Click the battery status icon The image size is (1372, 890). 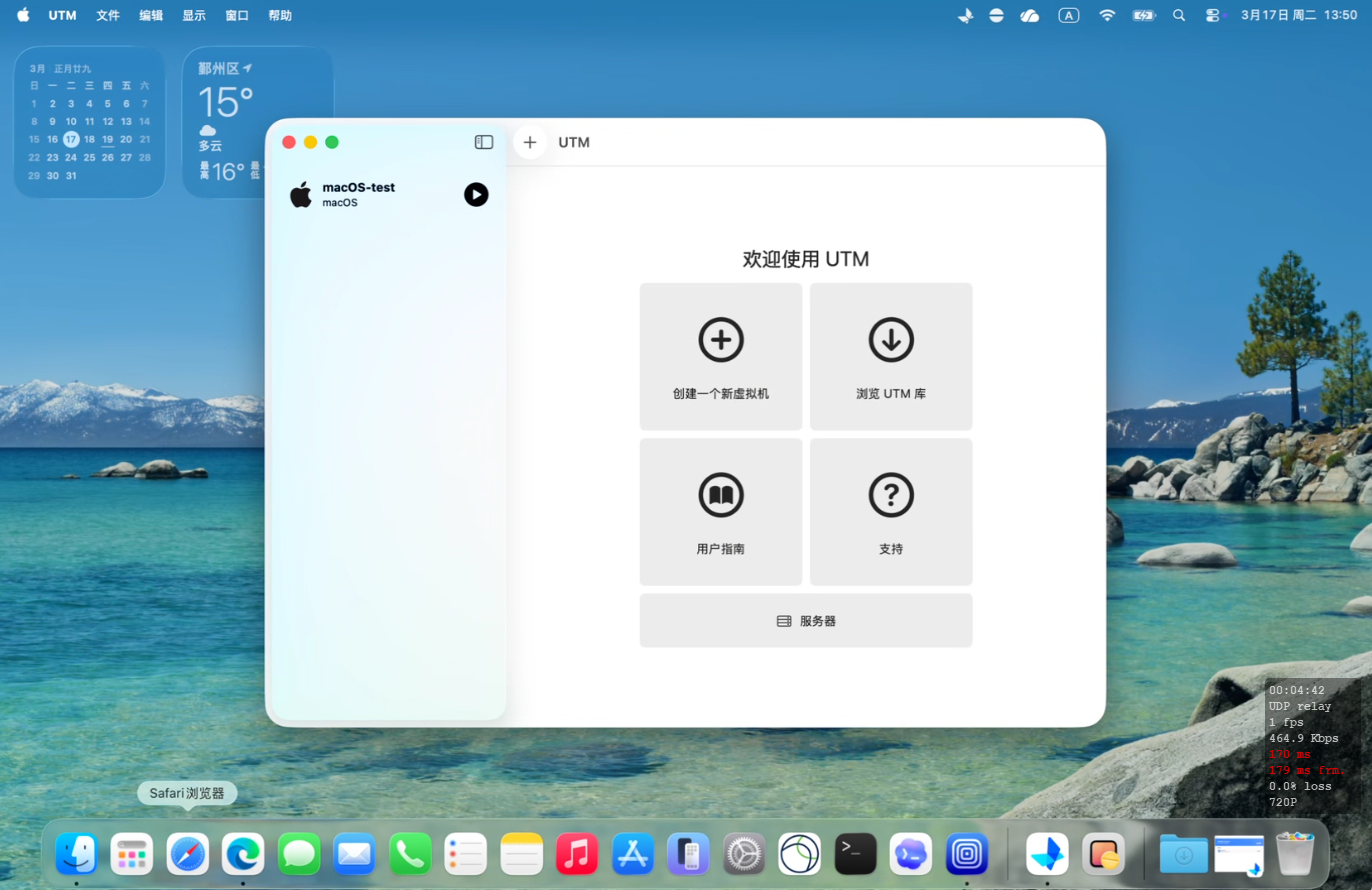click(x=1142, y=15)
